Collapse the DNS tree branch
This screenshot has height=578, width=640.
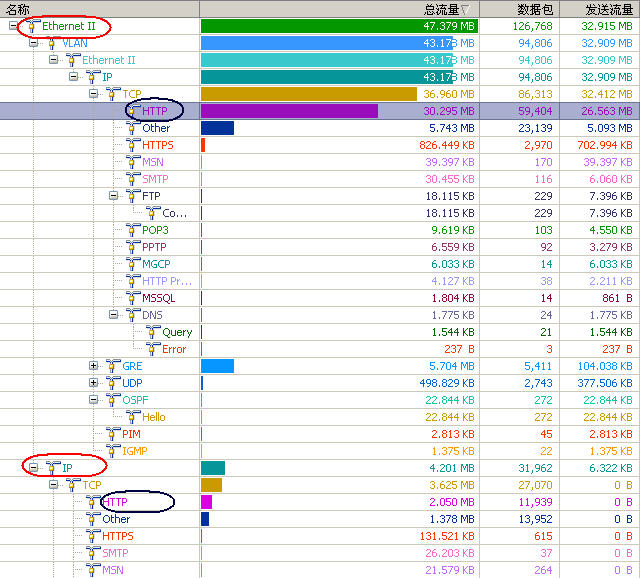114,315
